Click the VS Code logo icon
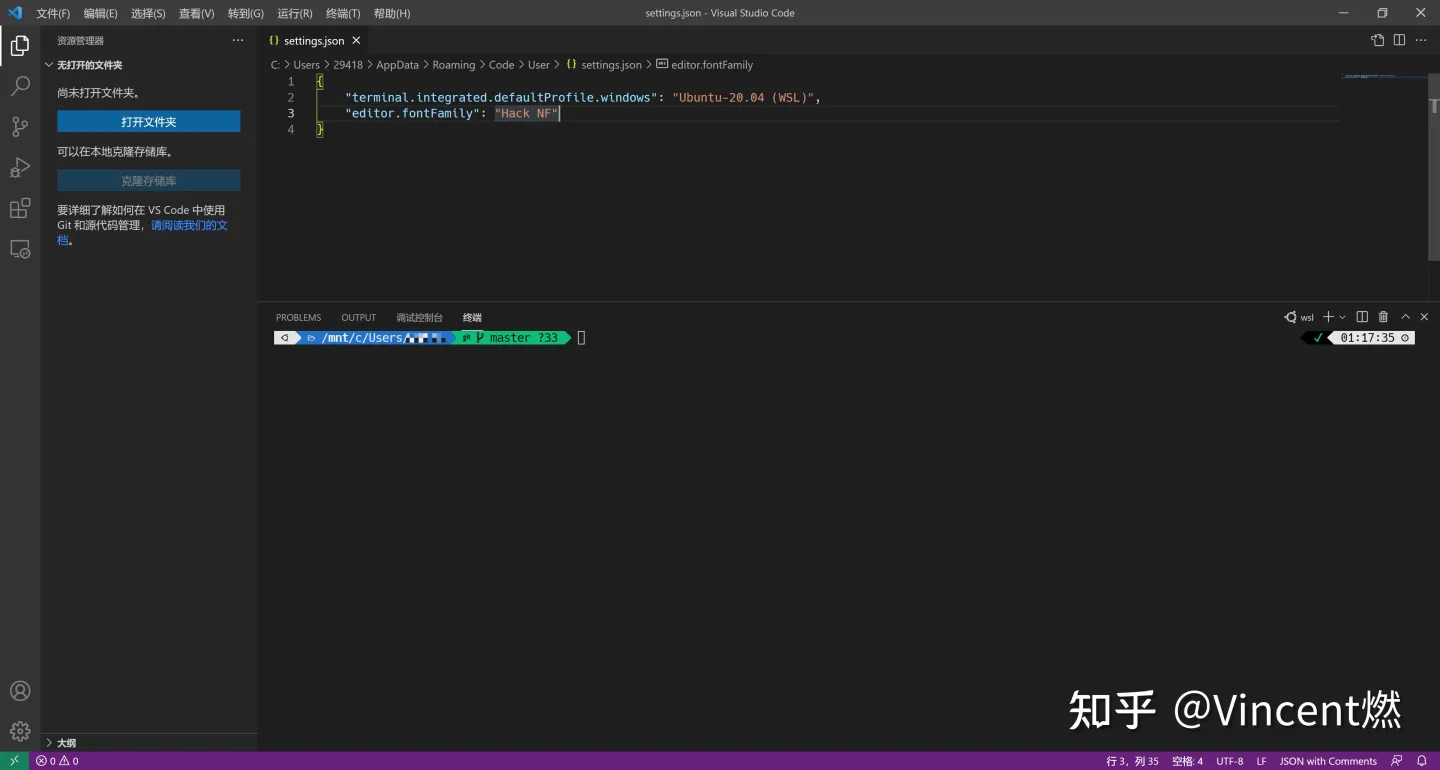1440x770 pixels. [15, 13]
